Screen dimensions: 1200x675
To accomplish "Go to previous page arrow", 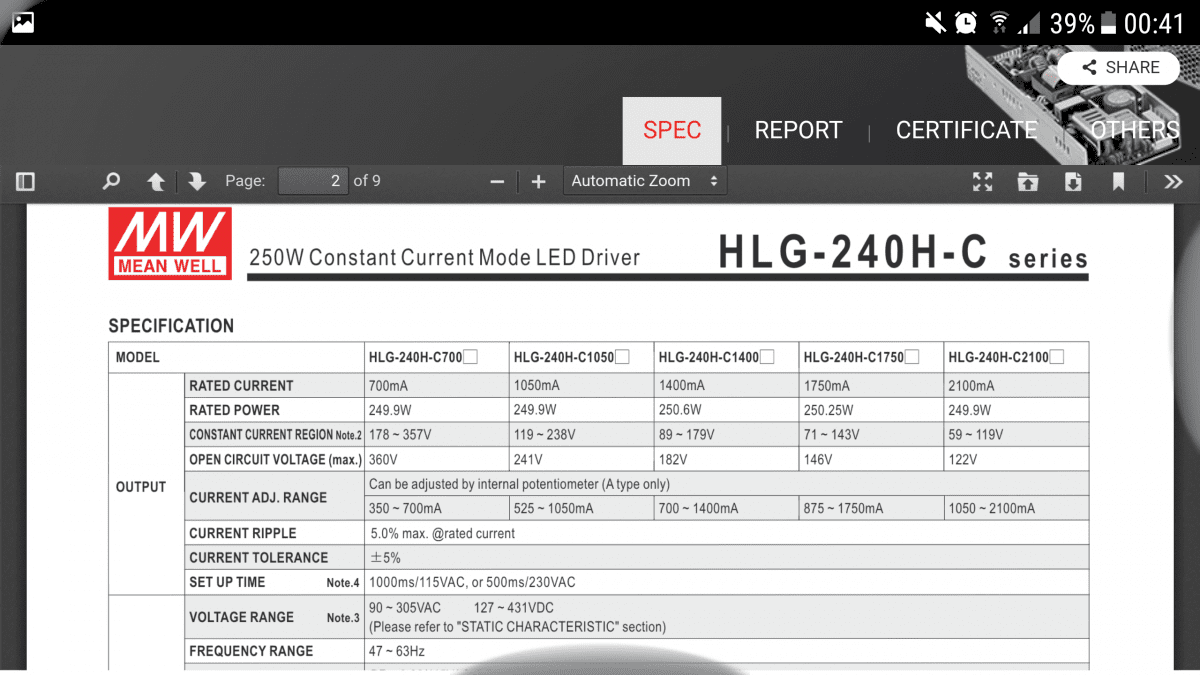I will point(156,181).
